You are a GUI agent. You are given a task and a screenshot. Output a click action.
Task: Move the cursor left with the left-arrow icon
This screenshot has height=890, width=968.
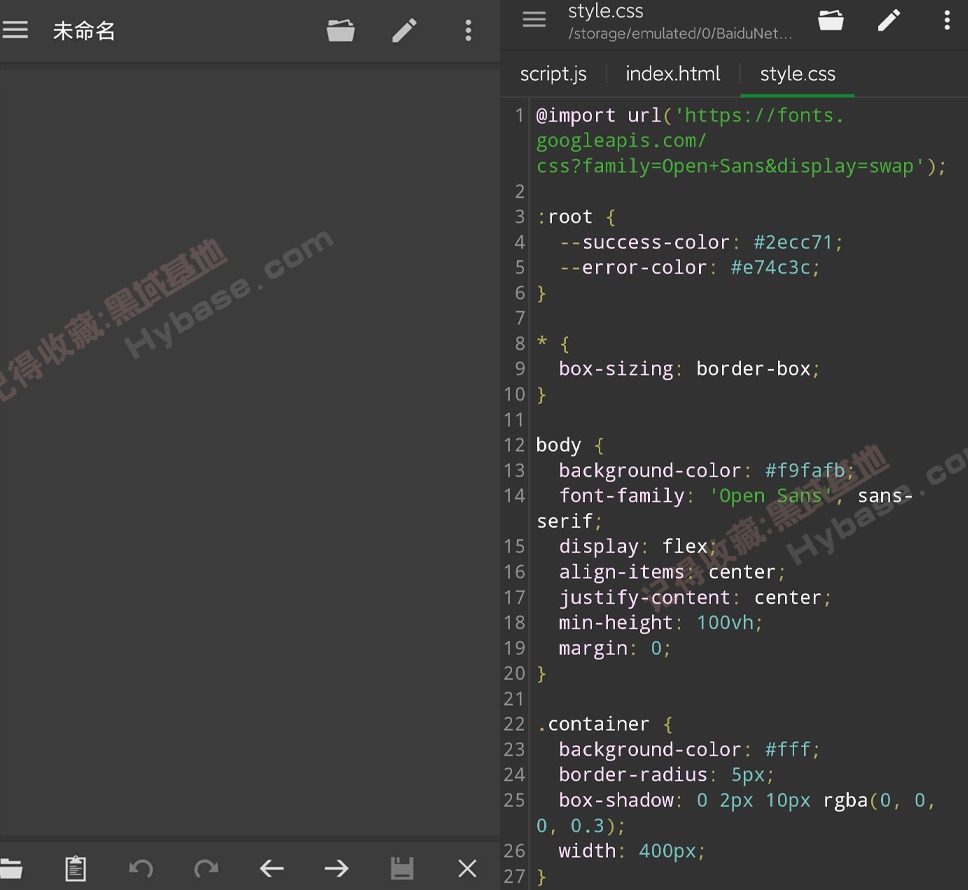[x=271, y=868]
